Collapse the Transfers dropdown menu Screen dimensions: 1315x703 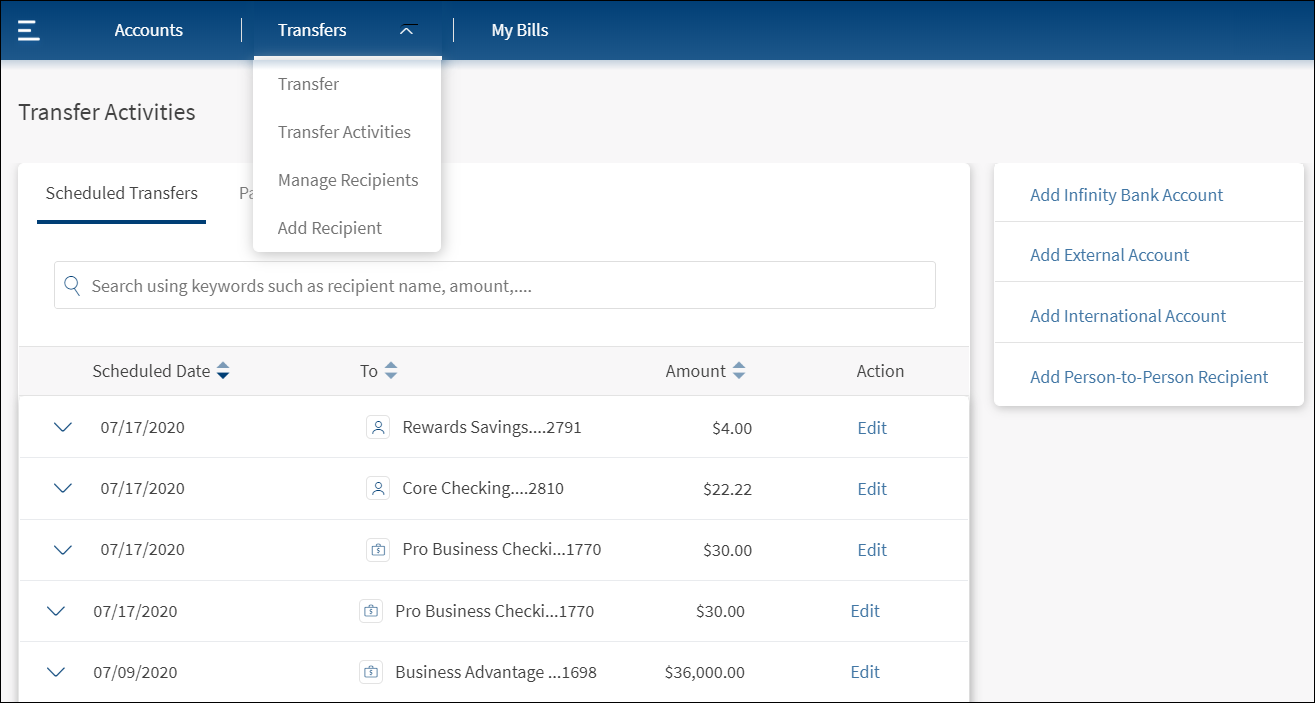pyautogui.click(x=406, y=30)
